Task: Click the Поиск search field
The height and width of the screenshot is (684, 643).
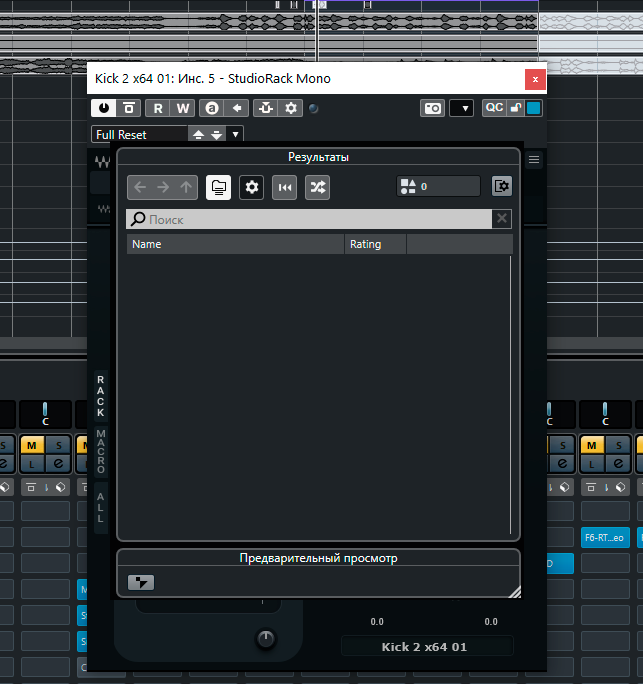Action: pos(309,219)
